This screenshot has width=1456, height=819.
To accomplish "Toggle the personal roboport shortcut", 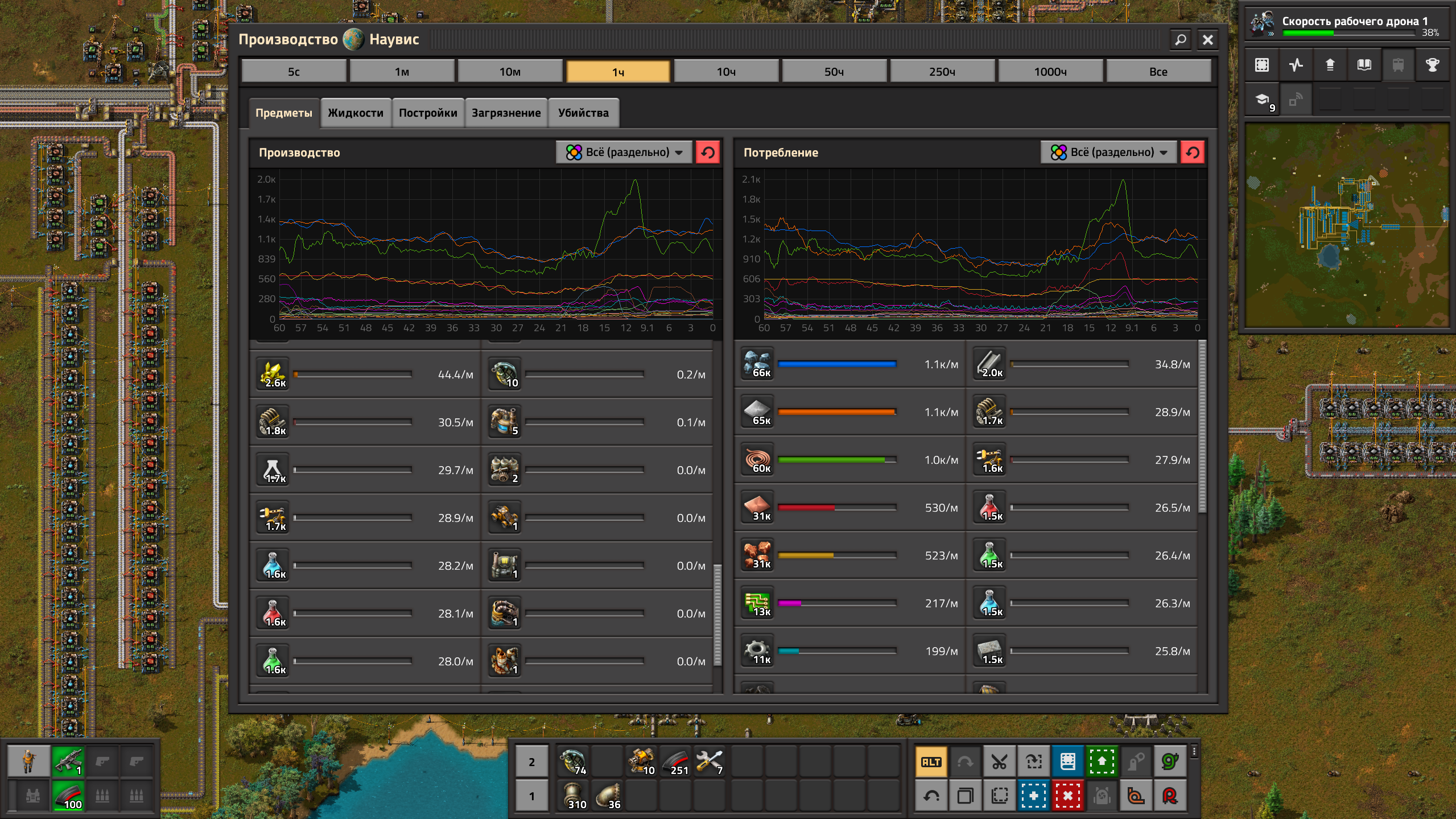I will [x=1102, y=796].
